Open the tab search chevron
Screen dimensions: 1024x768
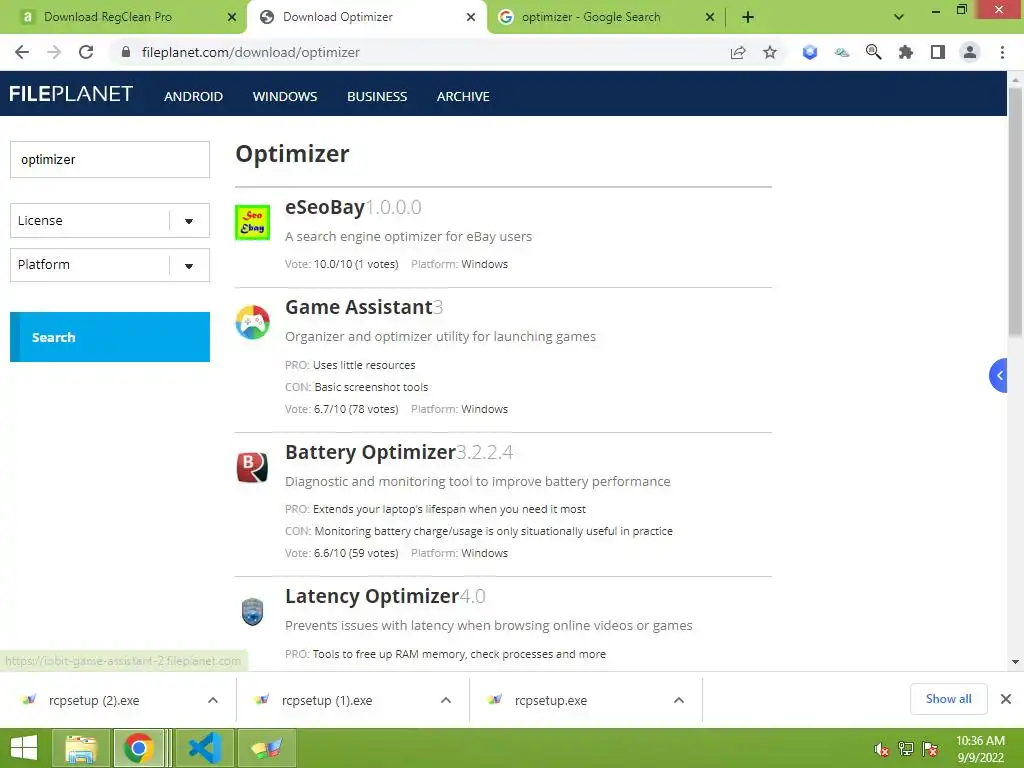coord(899,17)
